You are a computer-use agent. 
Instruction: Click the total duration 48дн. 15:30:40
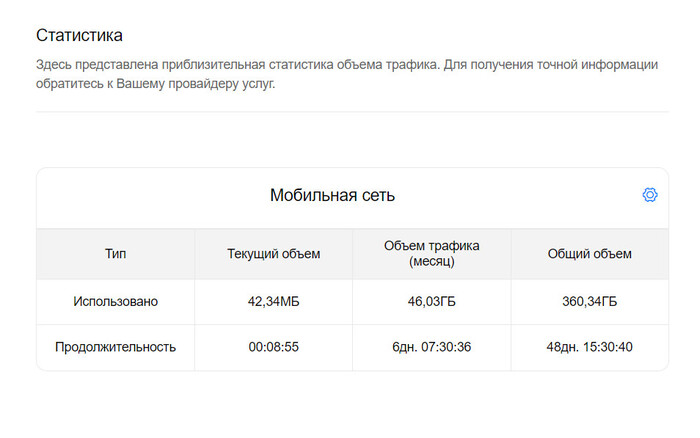[589, 347]
